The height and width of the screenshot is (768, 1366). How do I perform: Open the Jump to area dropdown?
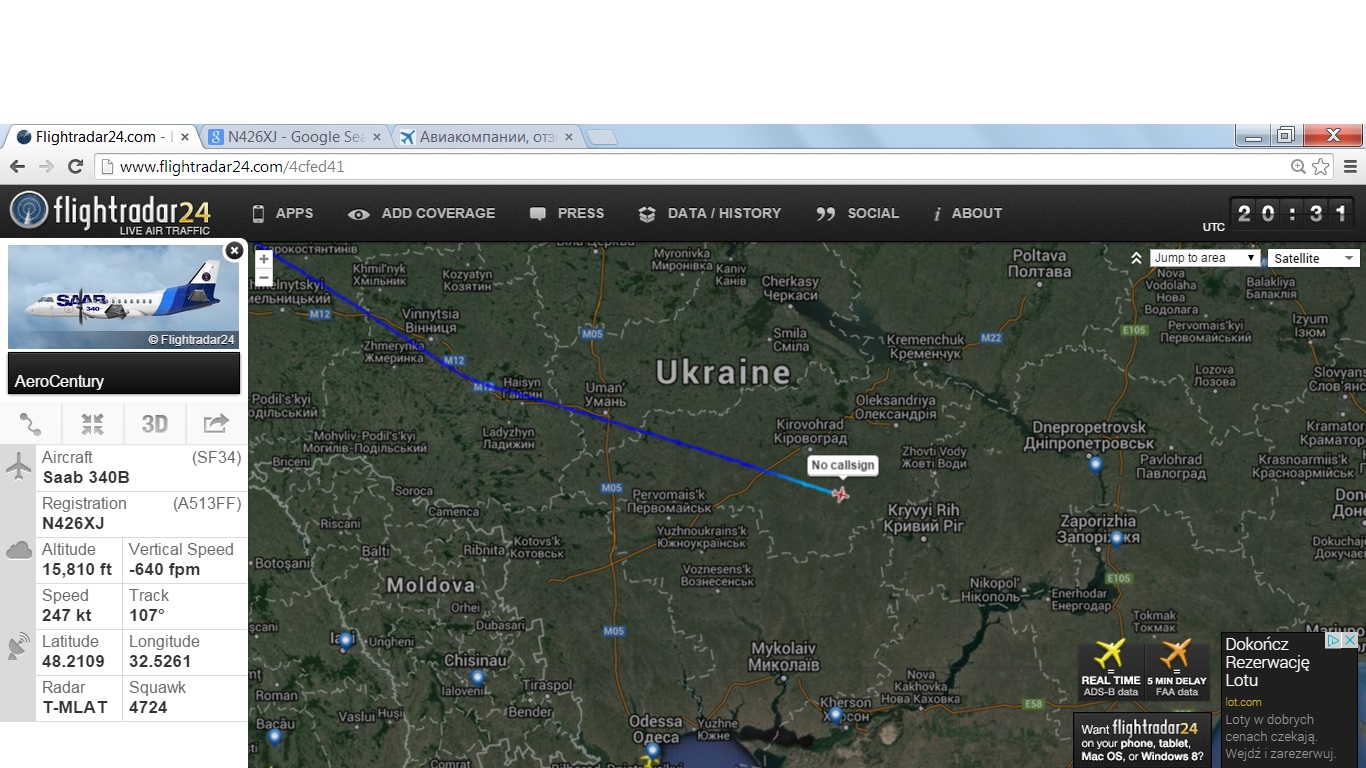(1204, 258)
